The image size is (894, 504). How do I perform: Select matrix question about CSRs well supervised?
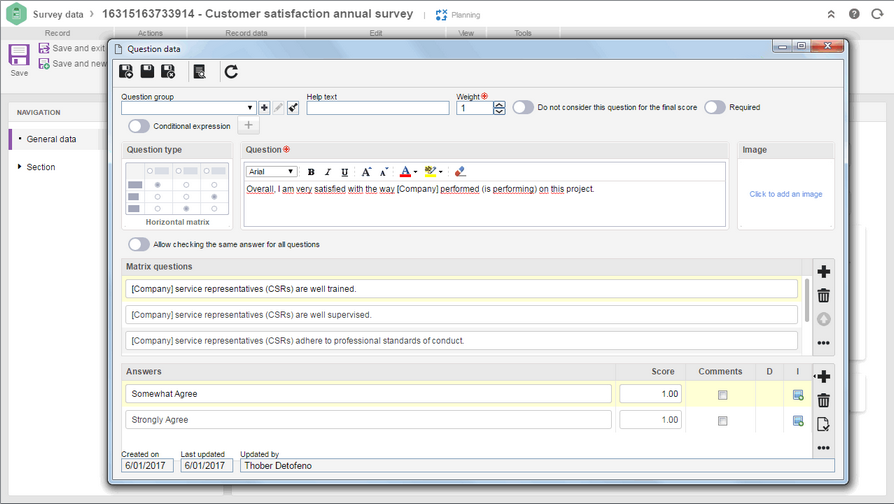[x=461, y=315]
